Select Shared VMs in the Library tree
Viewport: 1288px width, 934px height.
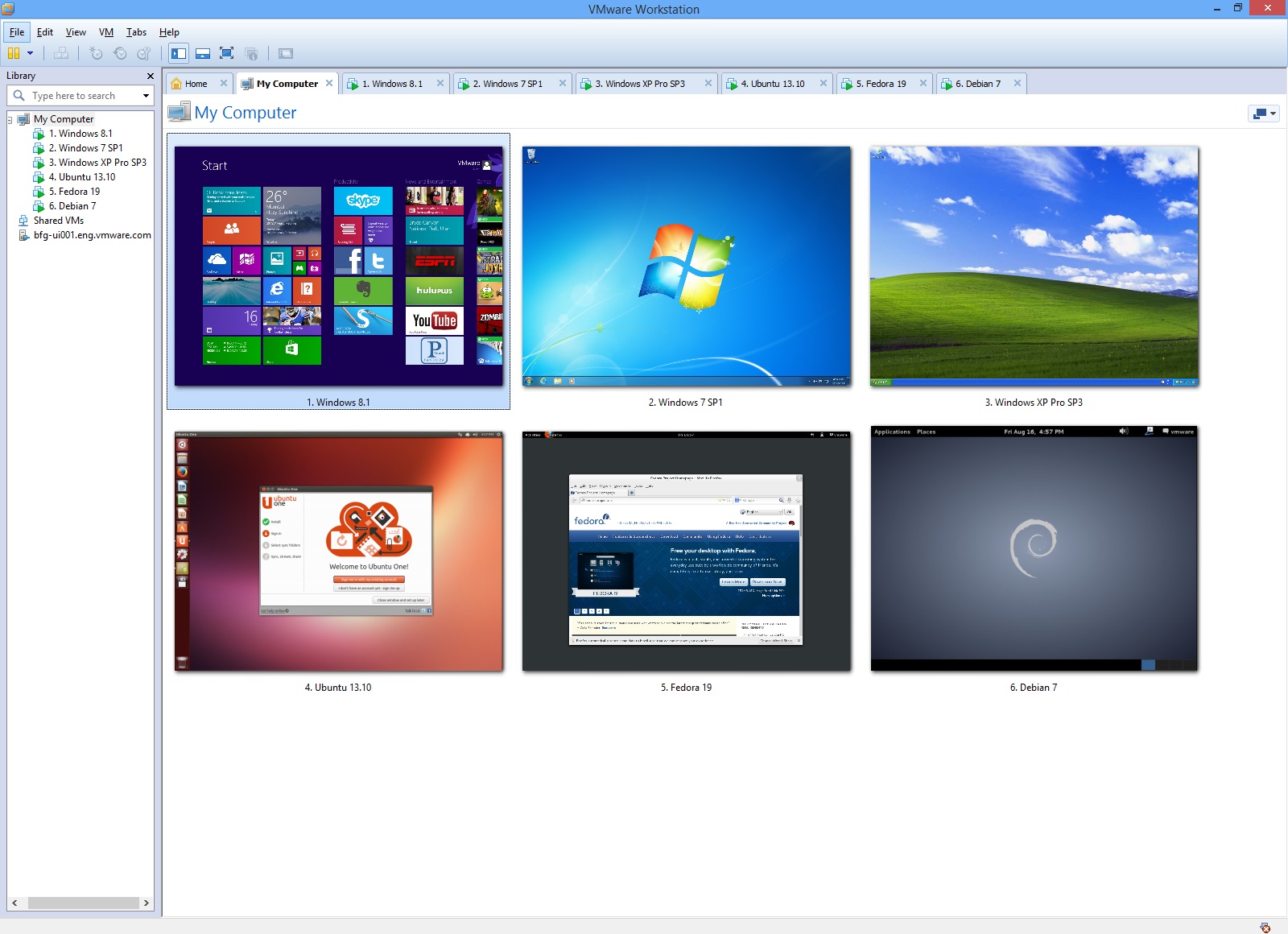[59, 220]
